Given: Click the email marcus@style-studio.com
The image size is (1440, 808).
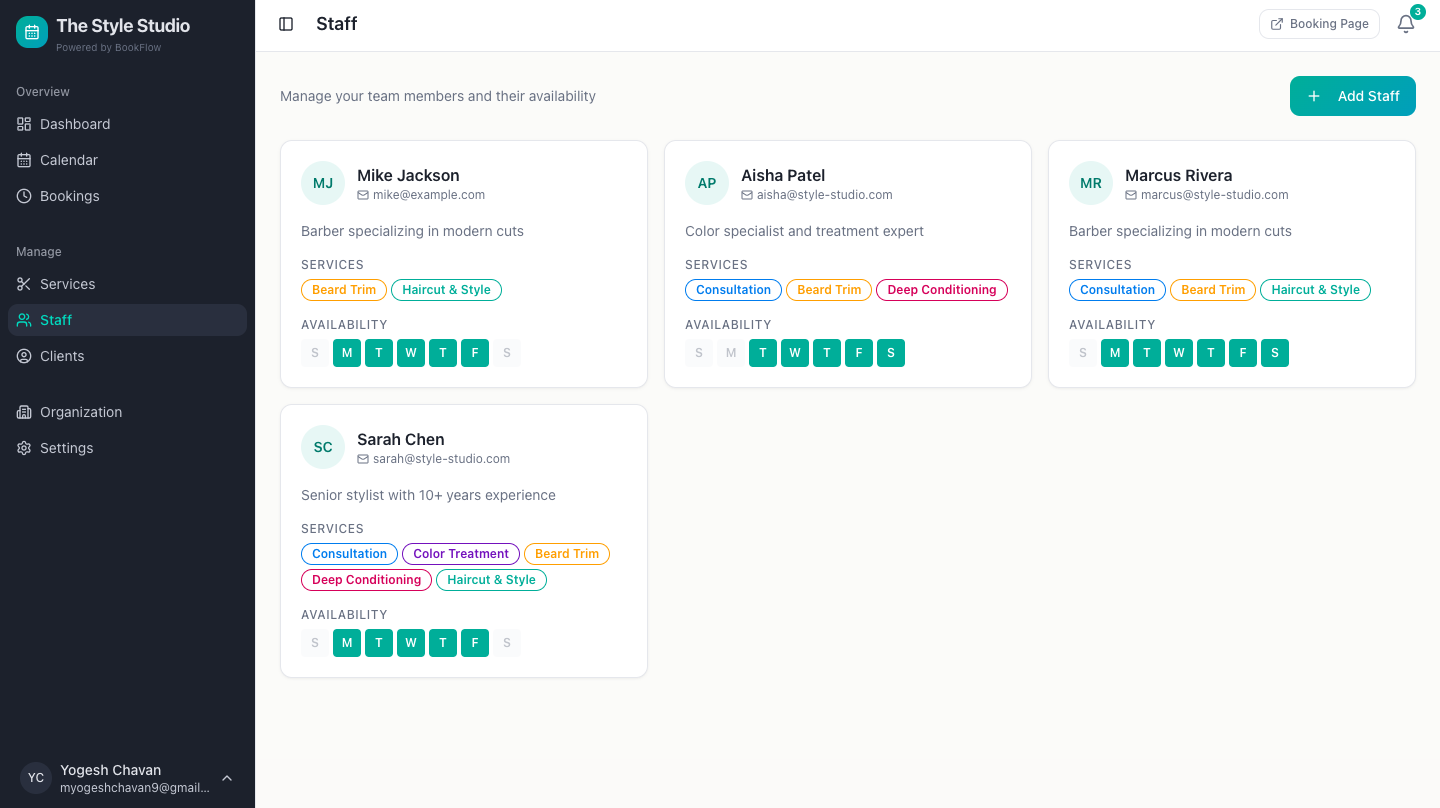Looking at the screenshot, I should (x=1214, y=195).
